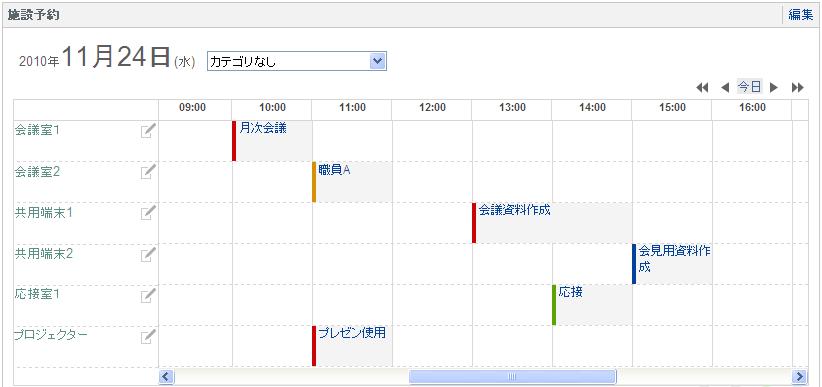Viewport: 822px width, 387px height.
Task: Go to previous day with single-left arrow
Action: (x=725, y=88)
